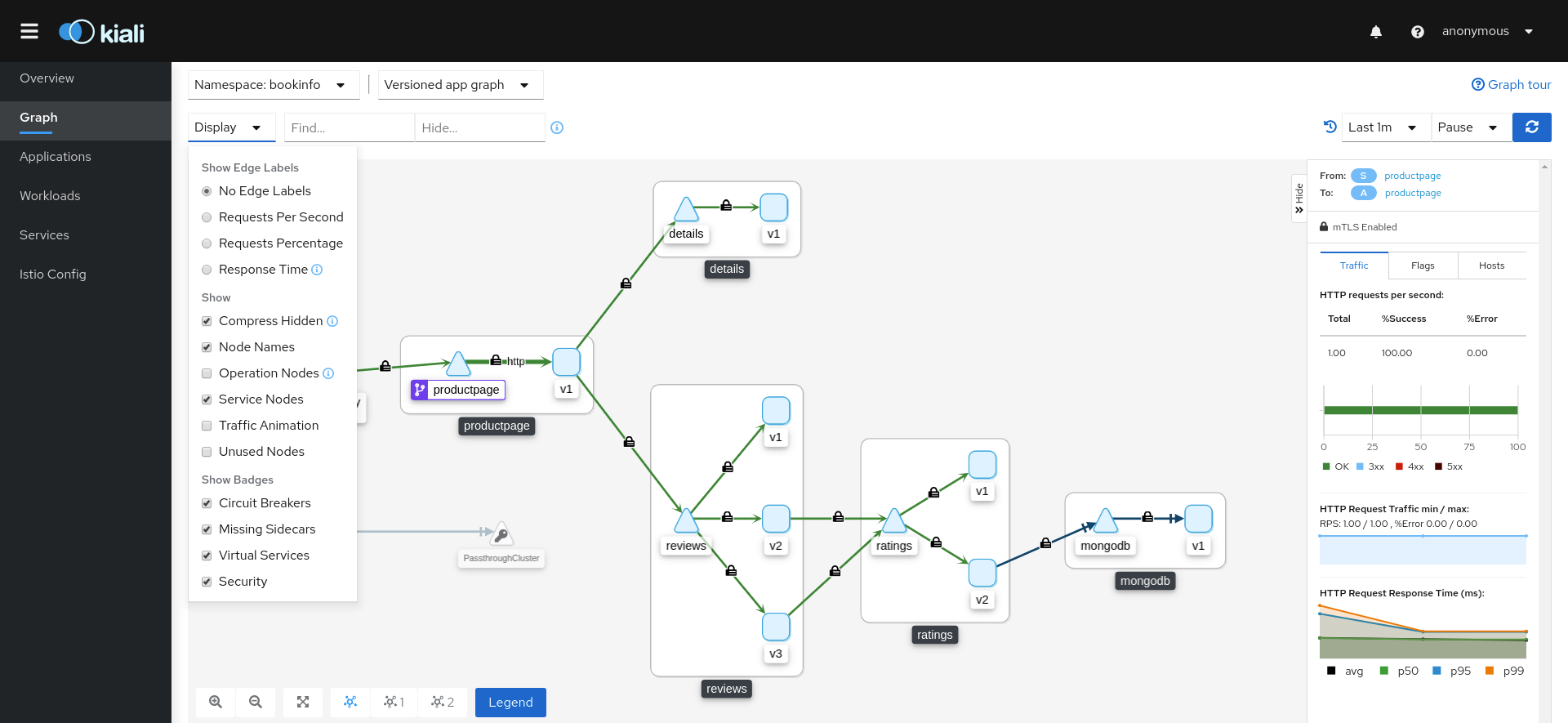Switch to the Hosts tab
This screenshot has width=1568, height=723.
coord(1491,266)
